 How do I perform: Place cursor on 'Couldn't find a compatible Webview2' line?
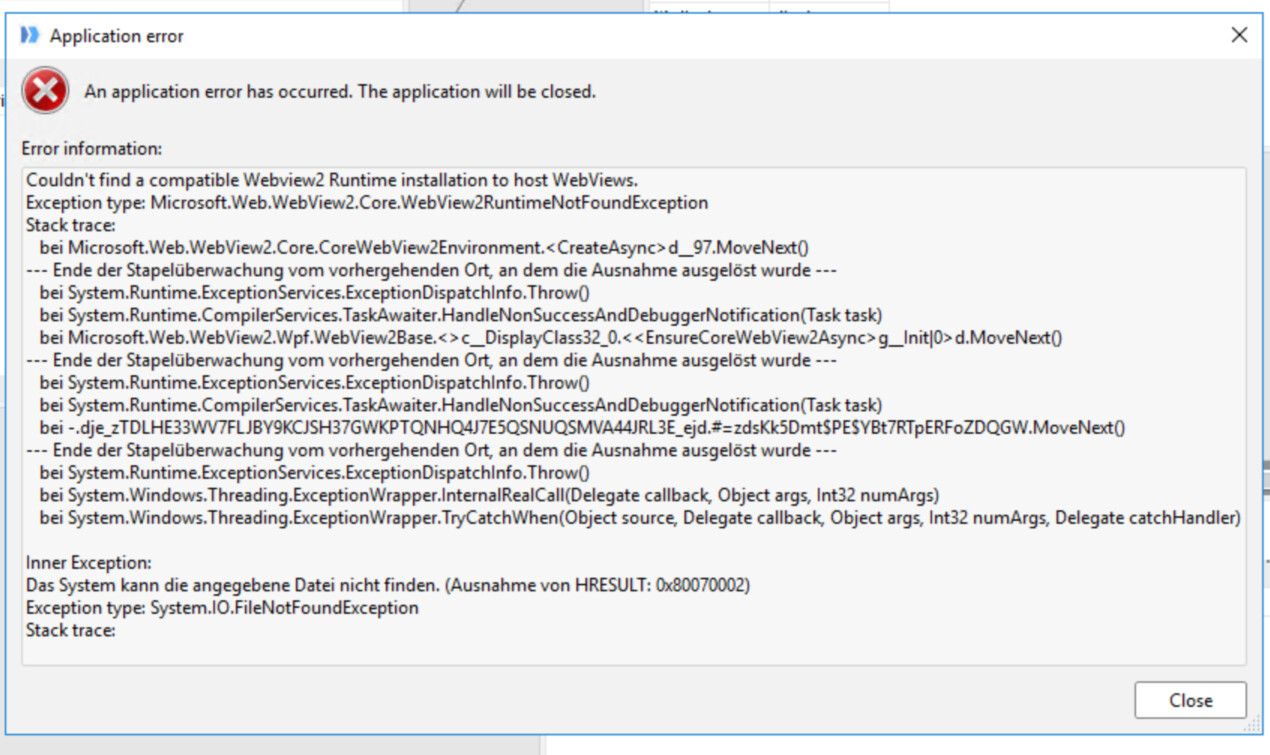(x=332, y=180)
